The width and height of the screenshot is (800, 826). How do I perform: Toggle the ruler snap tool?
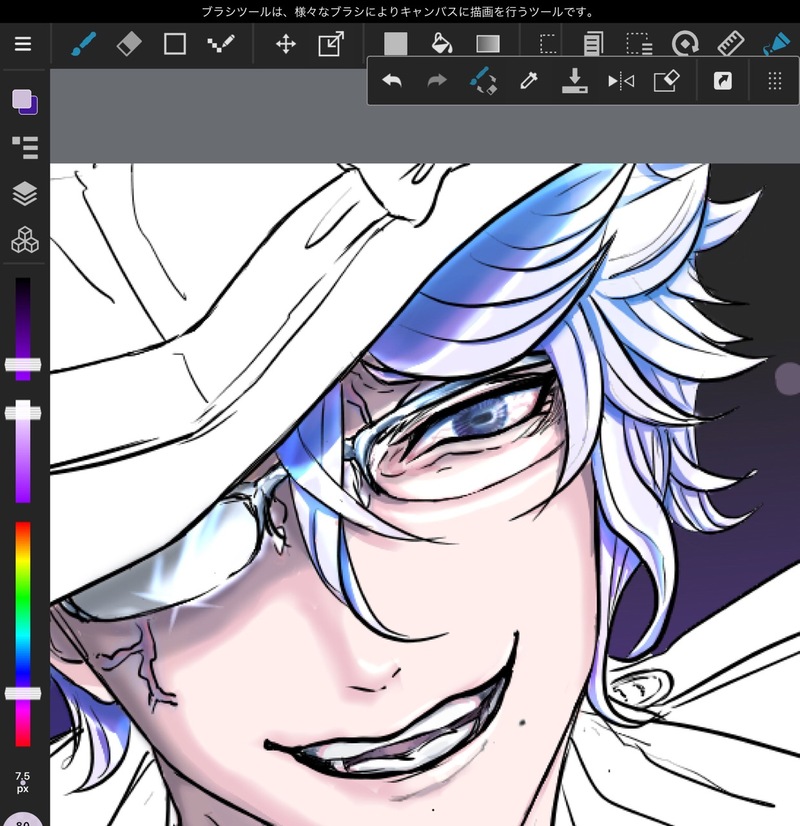(x=731, y=44)
